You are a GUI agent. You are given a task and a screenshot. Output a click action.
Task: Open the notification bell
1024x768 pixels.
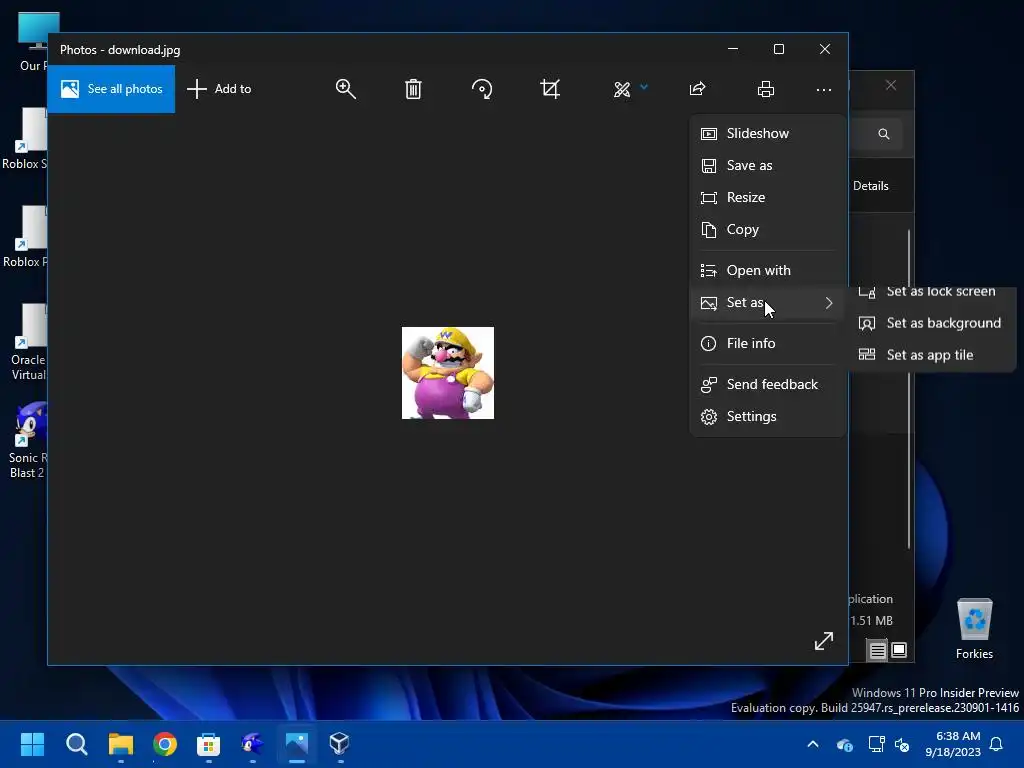[997, 744]
